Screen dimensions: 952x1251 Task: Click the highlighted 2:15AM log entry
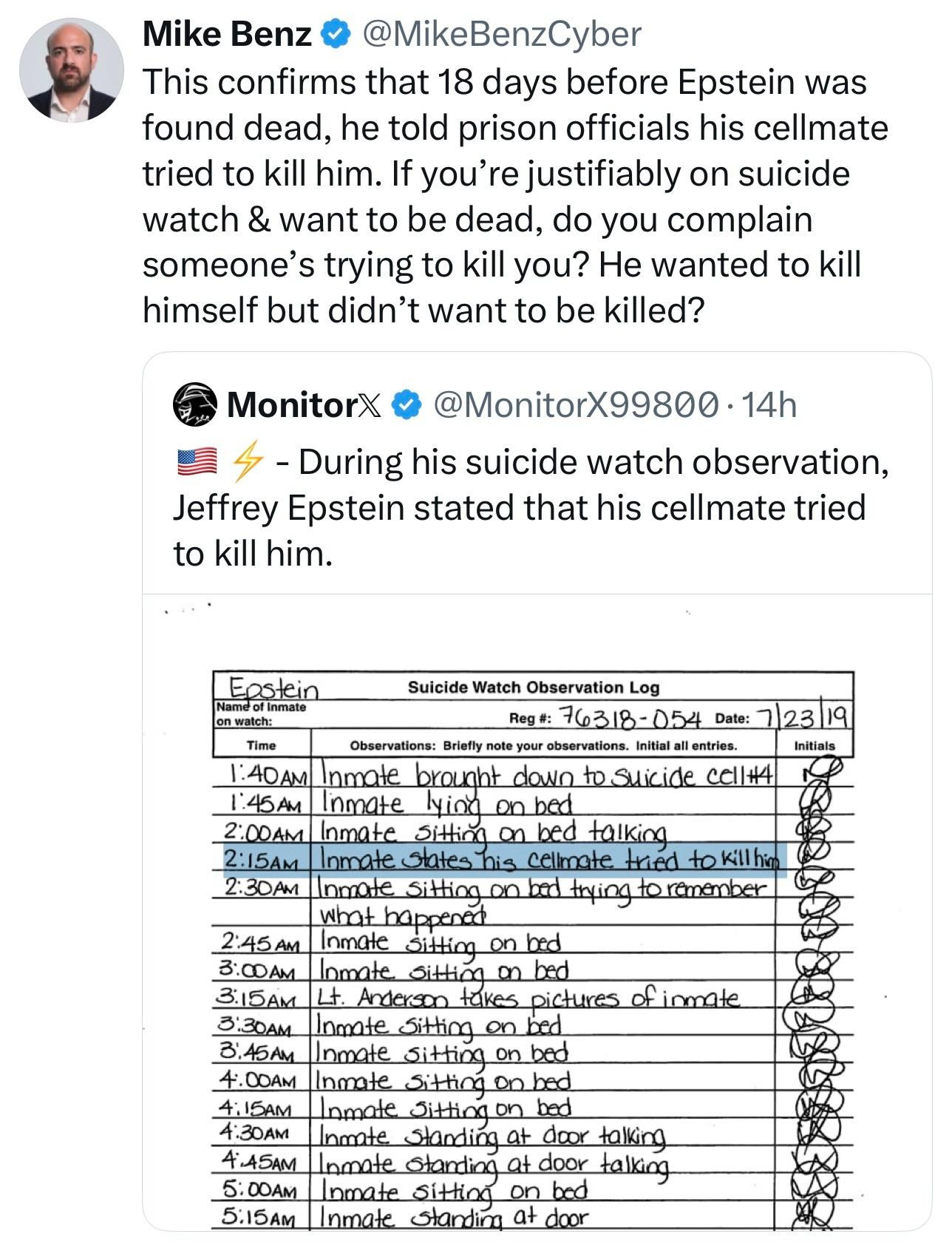pos(504,861)
